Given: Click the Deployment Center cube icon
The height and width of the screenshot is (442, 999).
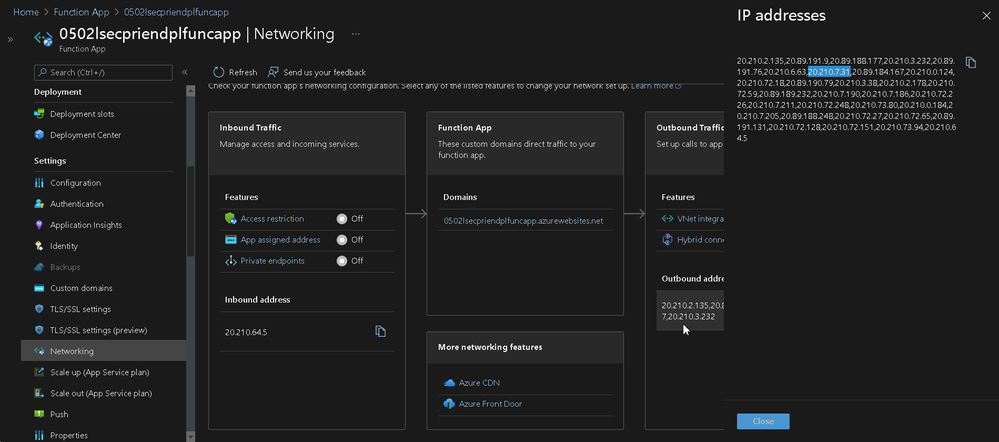Looking at the screenshot, I should [x=39, y=135].
